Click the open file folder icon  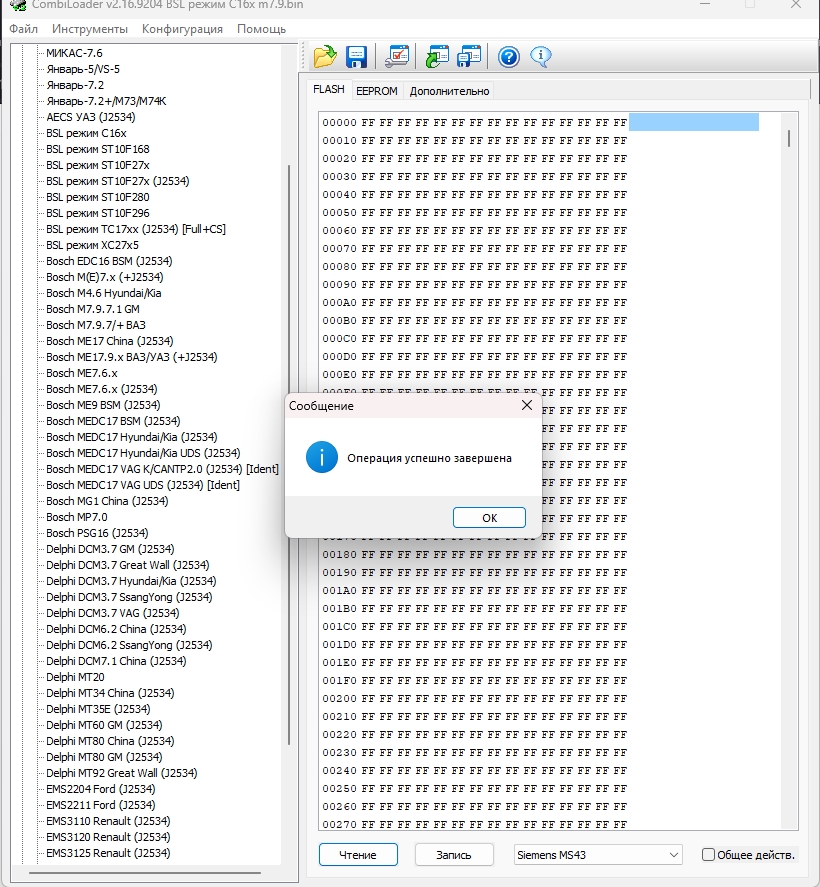coord(324,57)
